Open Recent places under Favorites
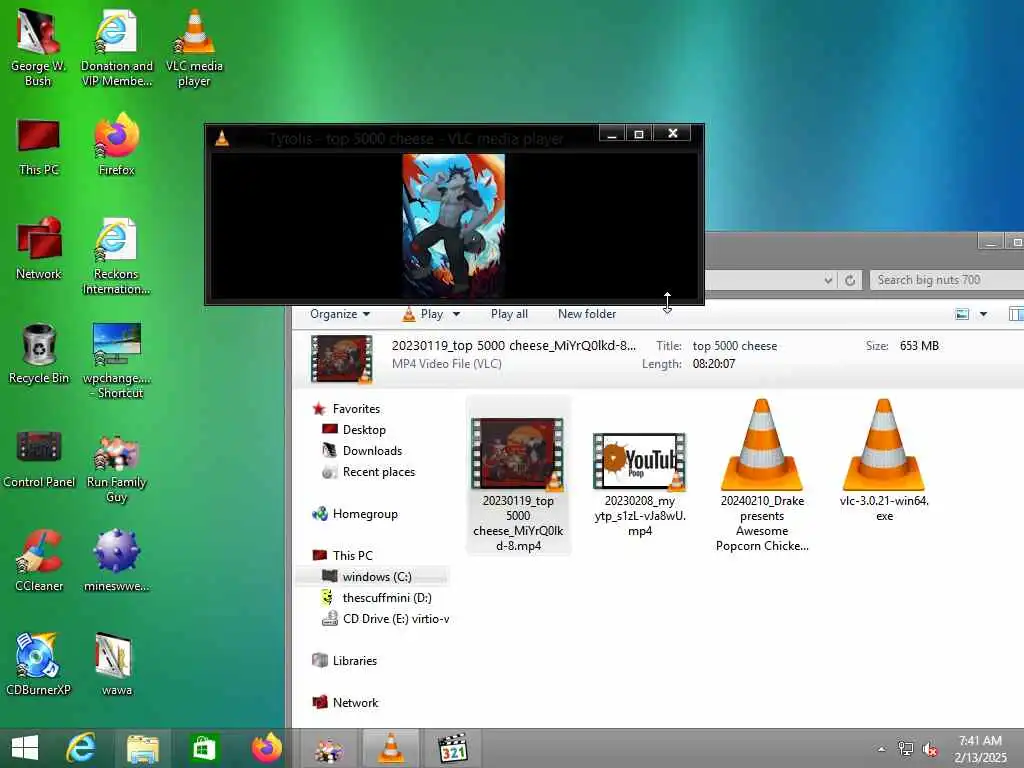The image size is (1024, 768). (379, 472)
